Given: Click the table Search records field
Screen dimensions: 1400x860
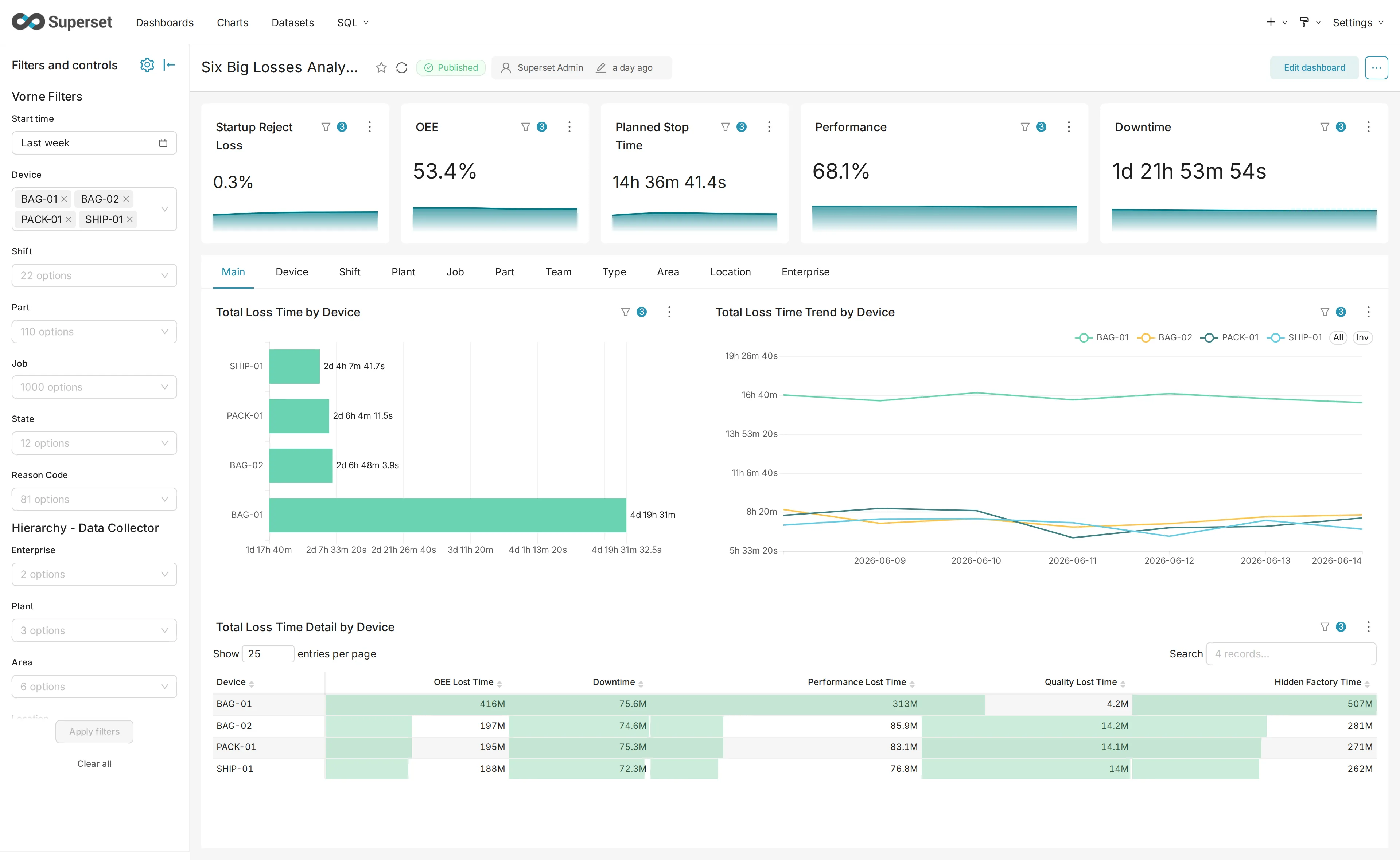Looking at the screenshot, I should point(1291,653).
